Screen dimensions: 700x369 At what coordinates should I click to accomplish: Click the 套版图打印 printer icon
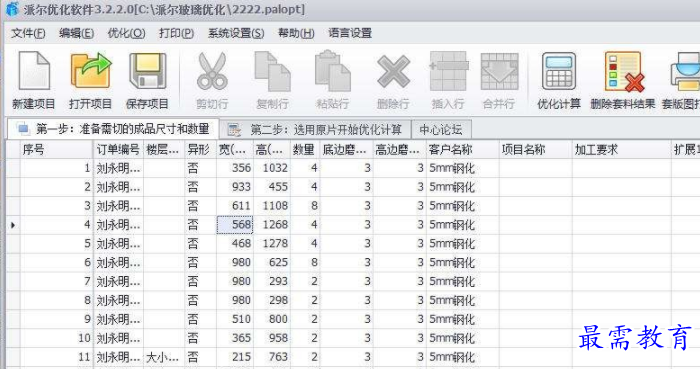coord(685,71)
